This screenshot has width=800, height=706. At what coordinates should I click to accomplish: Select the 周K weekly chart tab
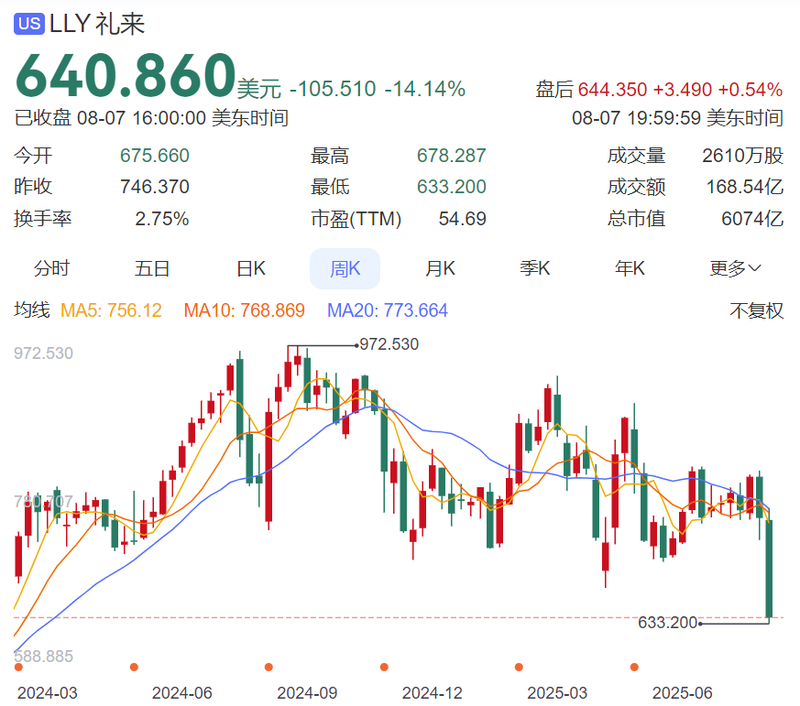coord(345,268)
